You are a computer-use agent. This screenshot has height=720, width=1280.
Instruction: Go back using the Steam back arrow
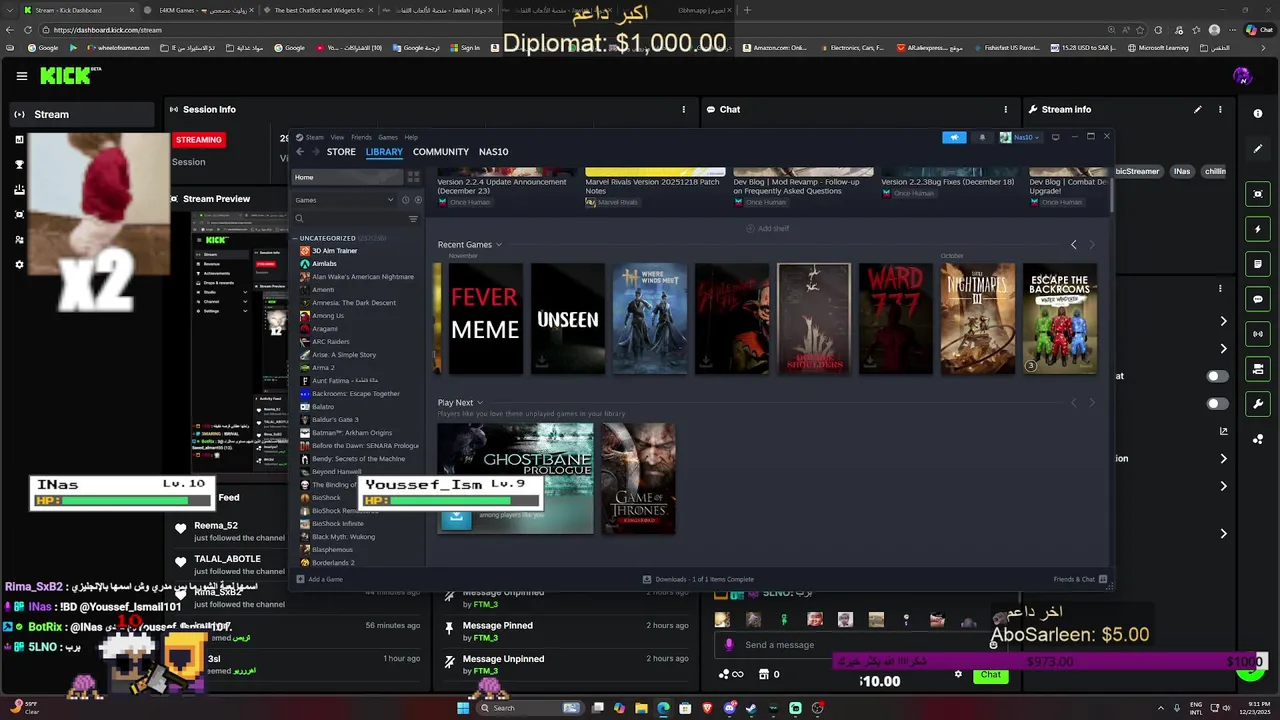pos(300,152)
